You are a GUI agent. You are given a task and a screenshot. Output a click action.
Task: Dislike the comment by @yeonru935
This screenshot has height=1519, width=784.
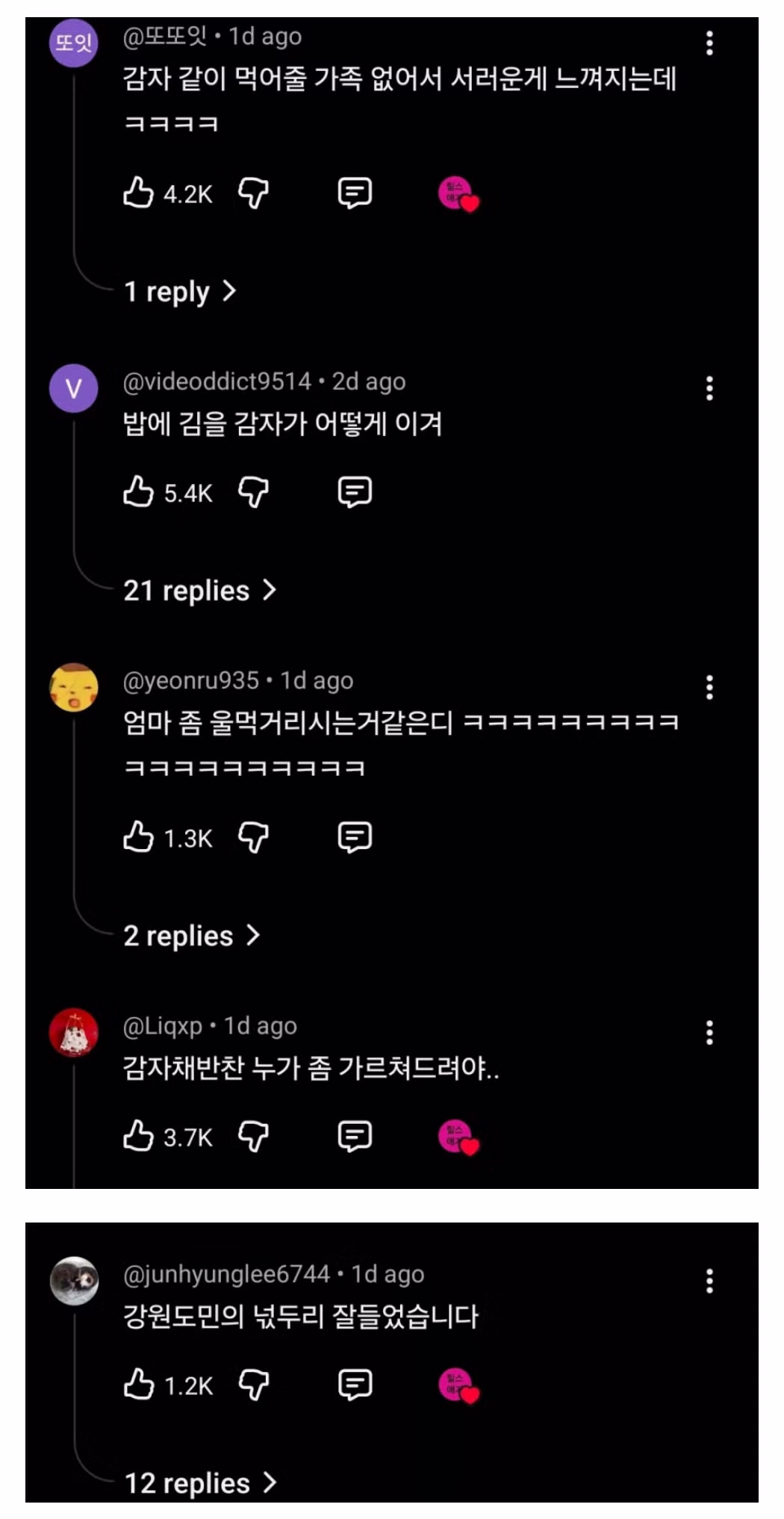point(253,837)
